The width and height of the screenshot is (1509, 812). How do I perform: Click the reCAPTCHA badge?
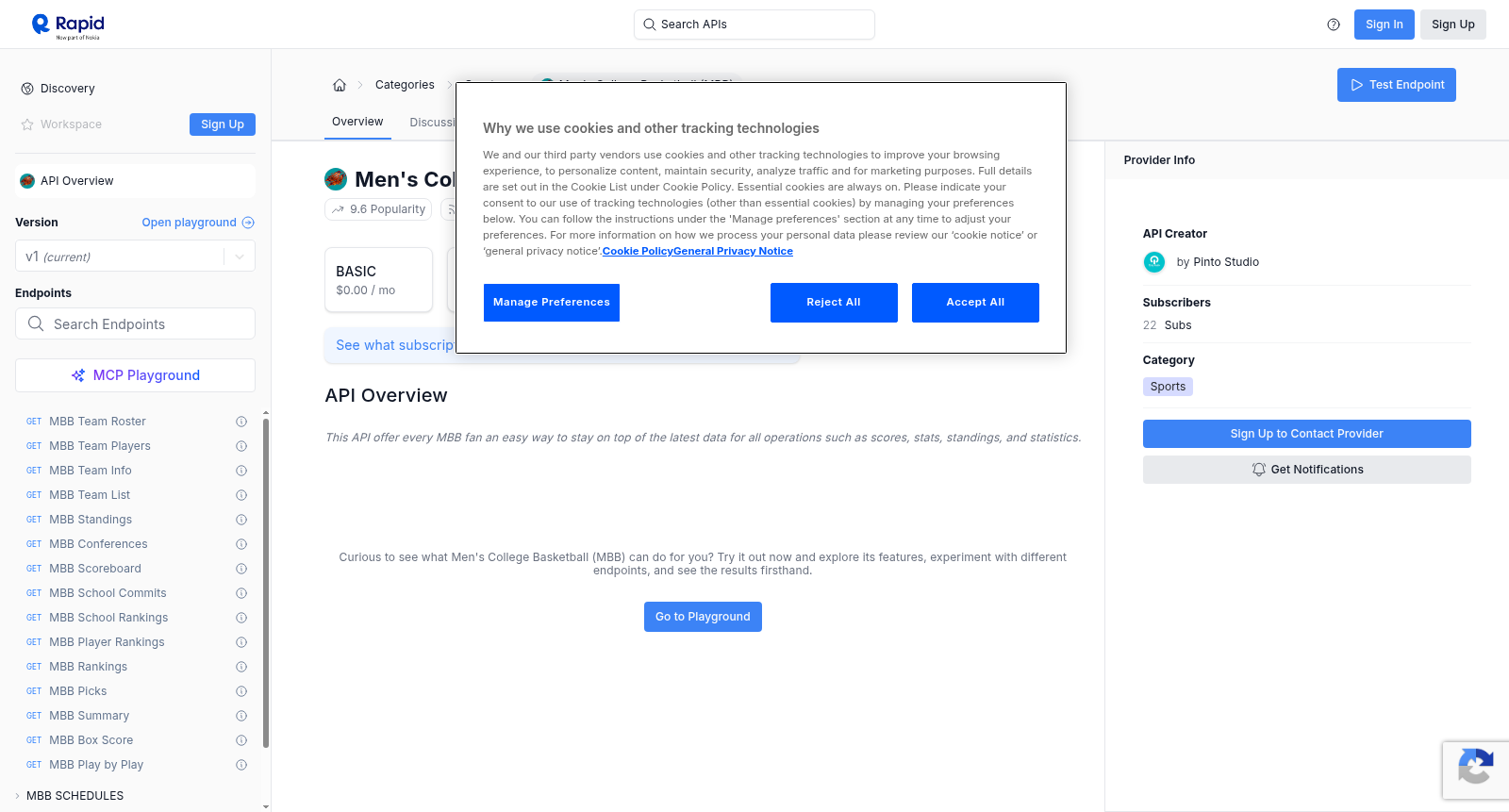1475,771
